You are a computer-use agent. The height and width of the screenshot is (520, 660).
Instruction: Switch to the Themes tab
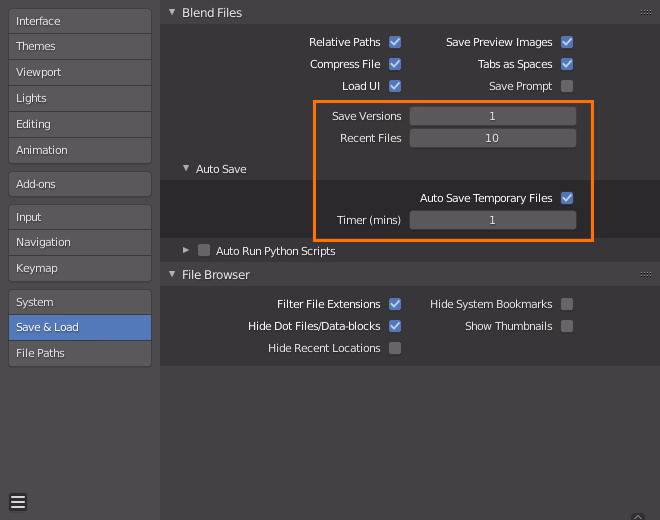coord(80,46)
